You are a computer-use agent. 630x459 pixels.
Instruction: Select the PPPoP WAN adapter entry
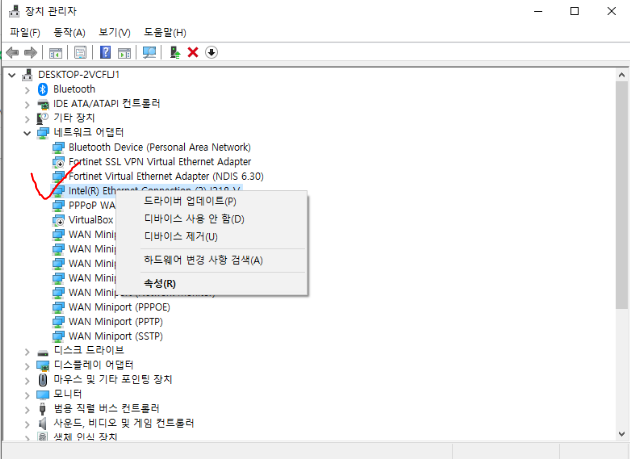point(92,205)
